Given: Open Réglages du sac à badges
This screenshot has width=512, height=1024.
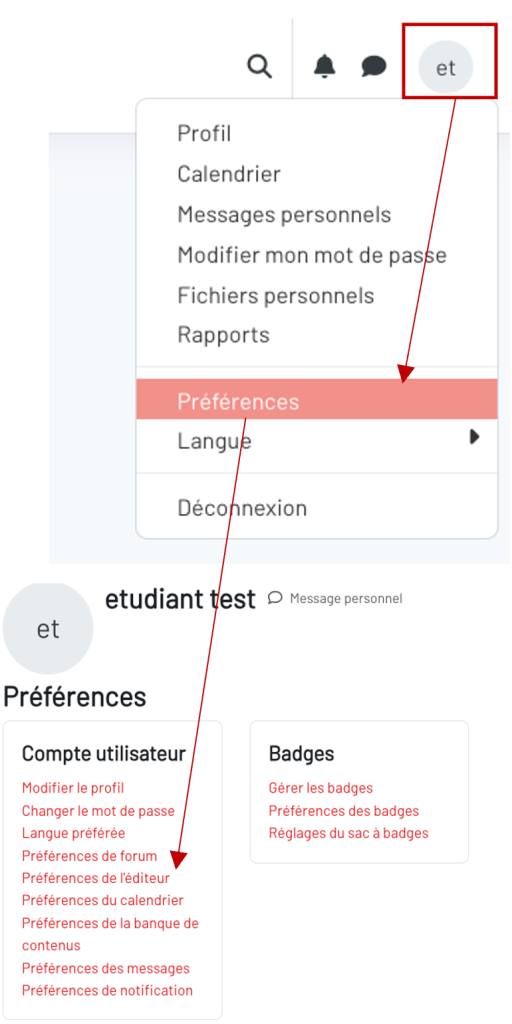Looking at the screenshot, I should pyautogui.click(x=349, y=833).
